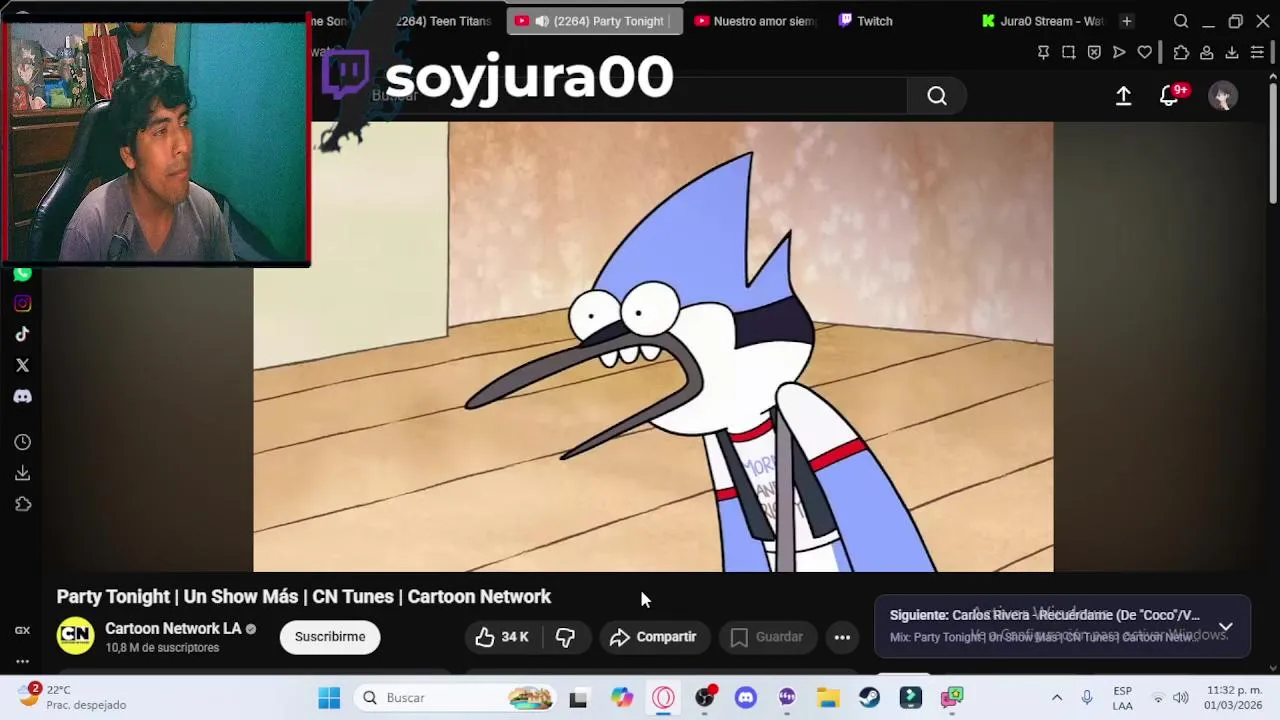This screenshot has height=720, width=1280.
Task: Open Opera GX from the taskbar
Action: point(664,698)
